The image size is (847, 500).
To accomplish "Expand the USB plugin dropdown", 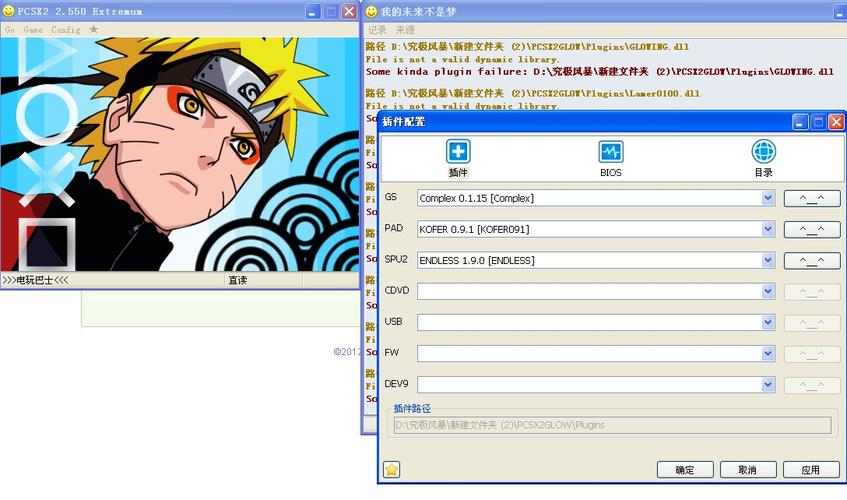I will 768,322.
